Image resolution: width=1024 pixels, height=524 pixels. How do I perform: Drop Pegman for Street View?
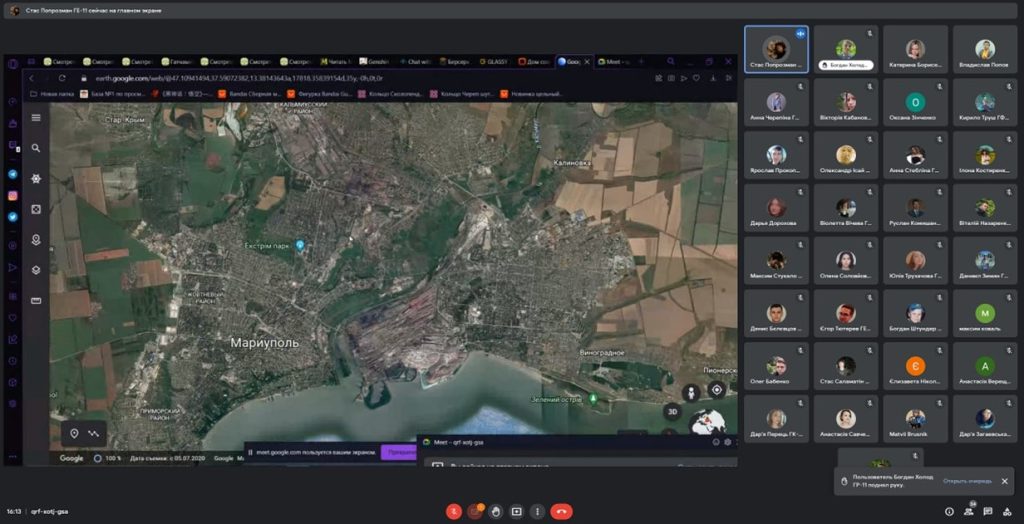pos(690,390)
